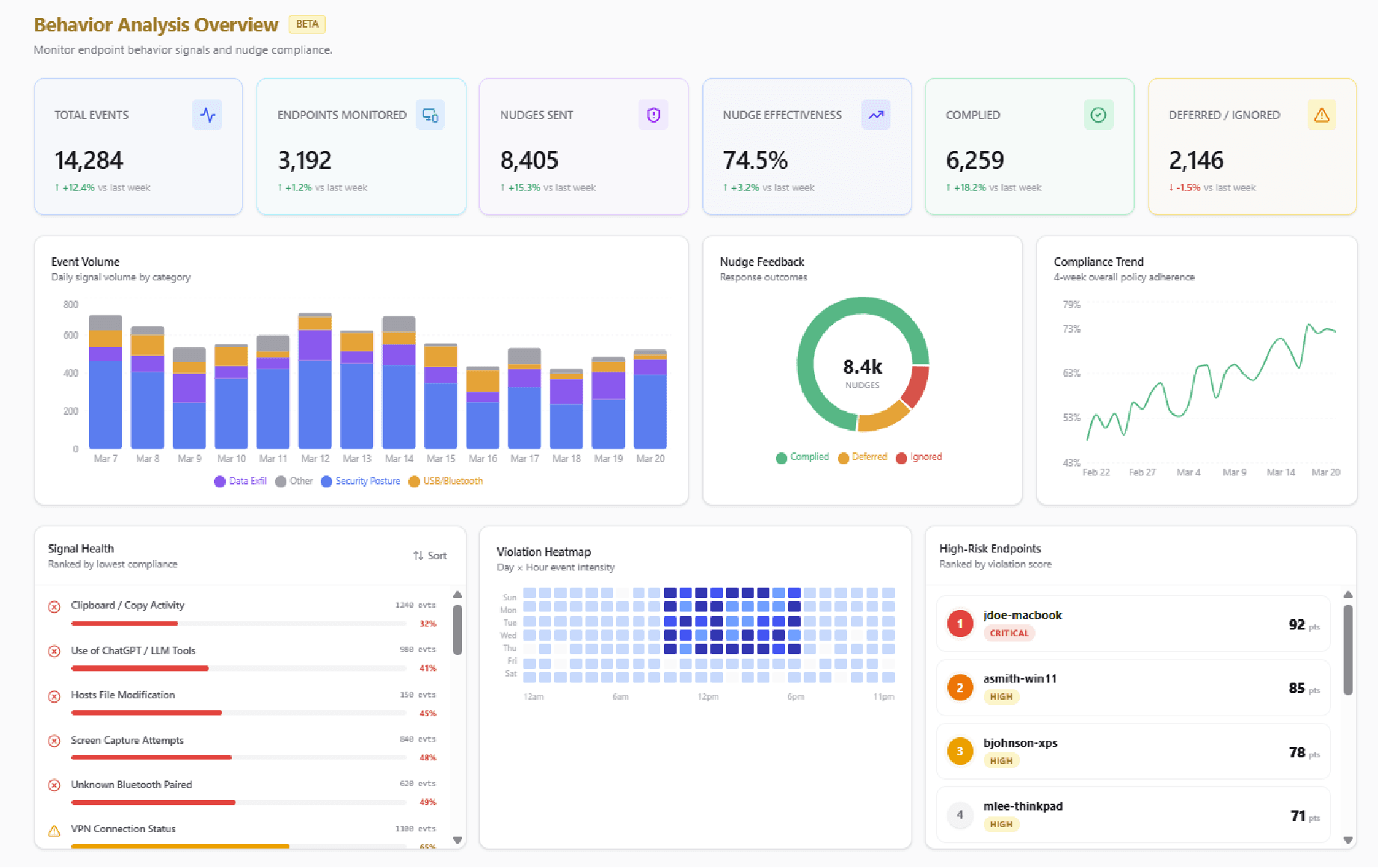Click the BETA badge next to the title
Viewport: 1378px width, 868px height.
(307, 24)
